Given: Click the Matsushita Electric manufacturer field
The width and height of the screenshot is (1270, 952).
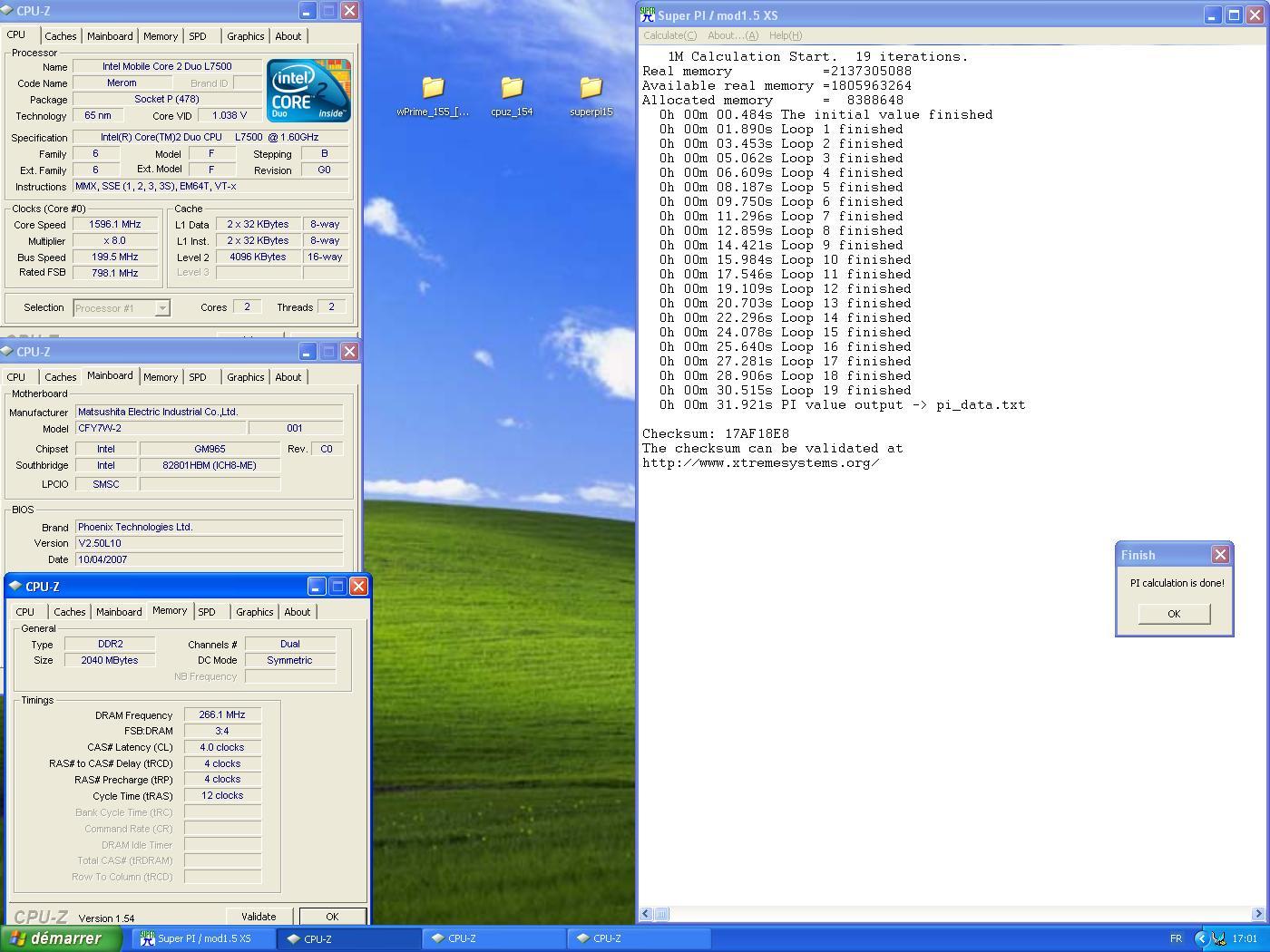Looking at the screenshot, I should 210,412.
